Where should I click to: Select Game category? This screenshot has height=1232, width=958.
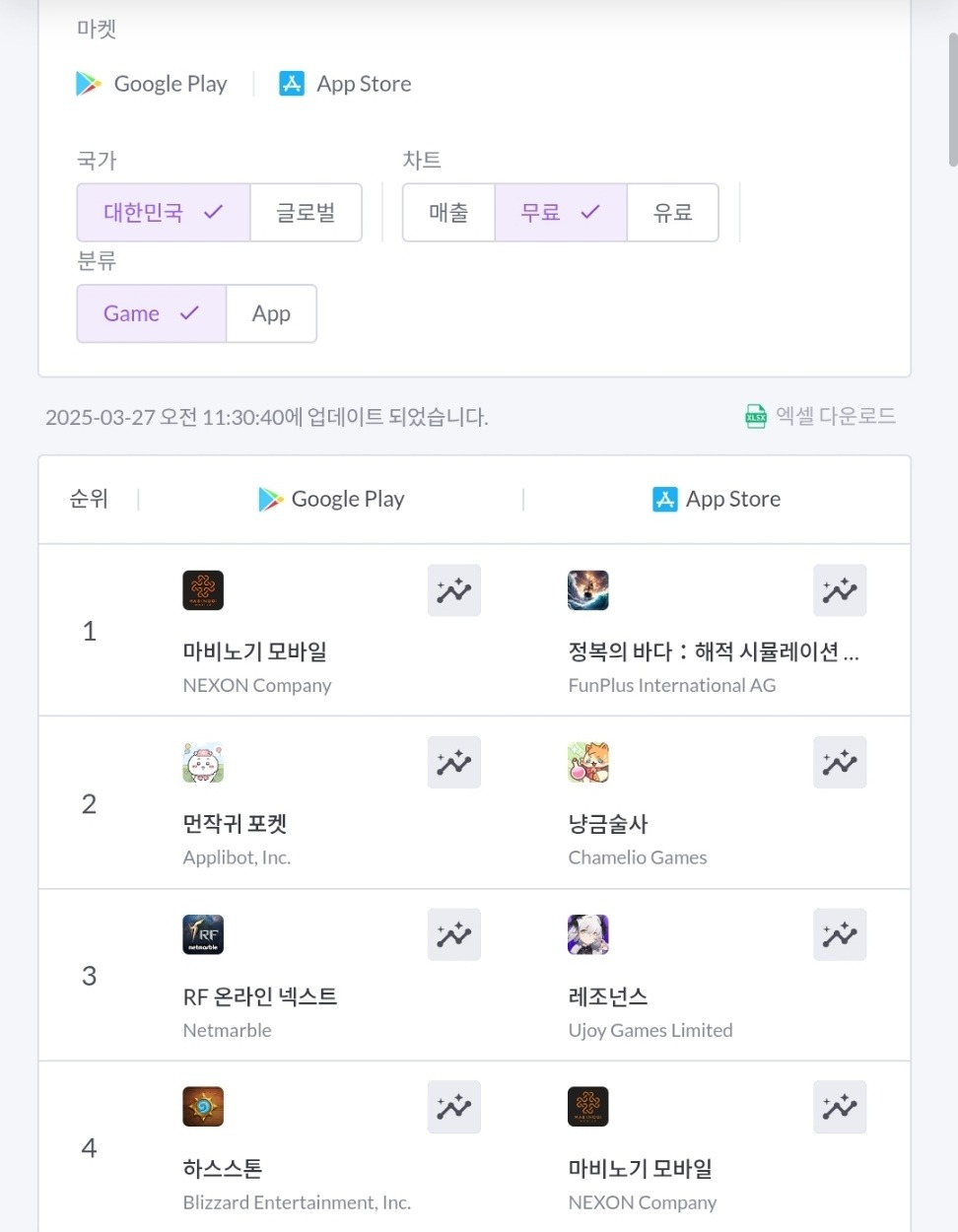(151, 313)
